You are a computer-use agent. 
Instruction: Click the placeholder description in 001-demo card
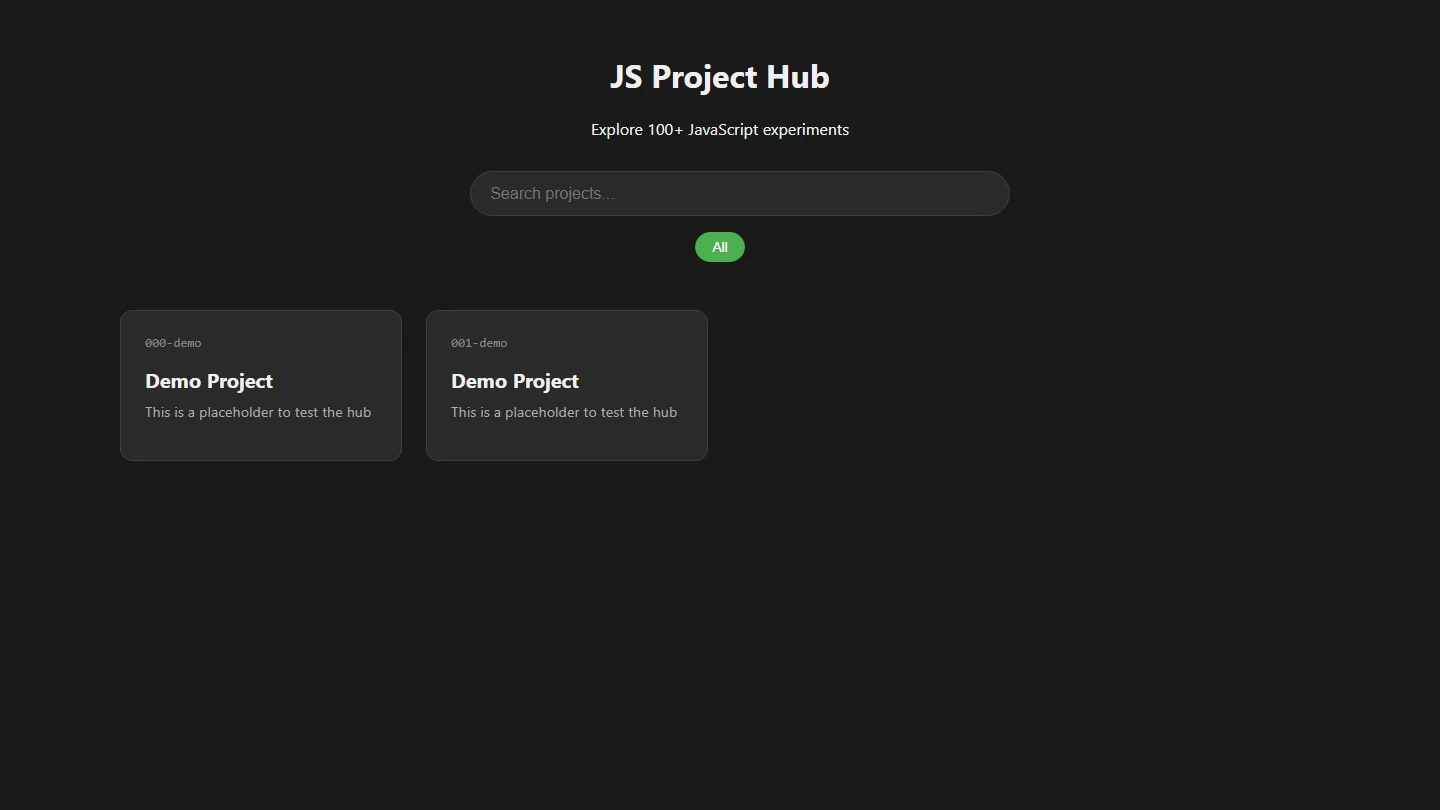[564, 412]
